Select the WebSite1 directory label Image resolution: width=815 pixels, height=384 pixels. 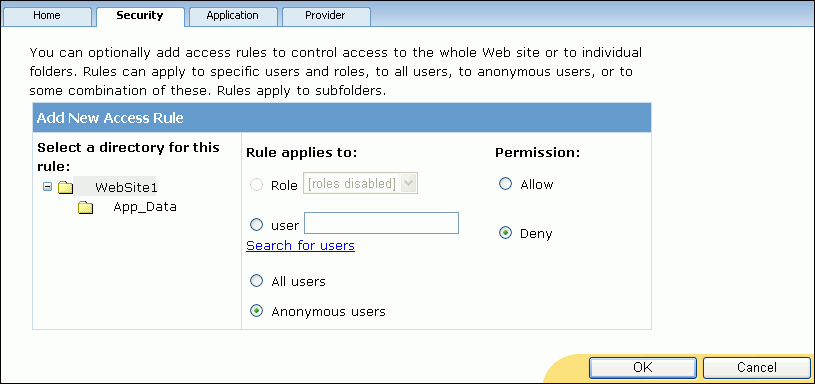point(126,187)
